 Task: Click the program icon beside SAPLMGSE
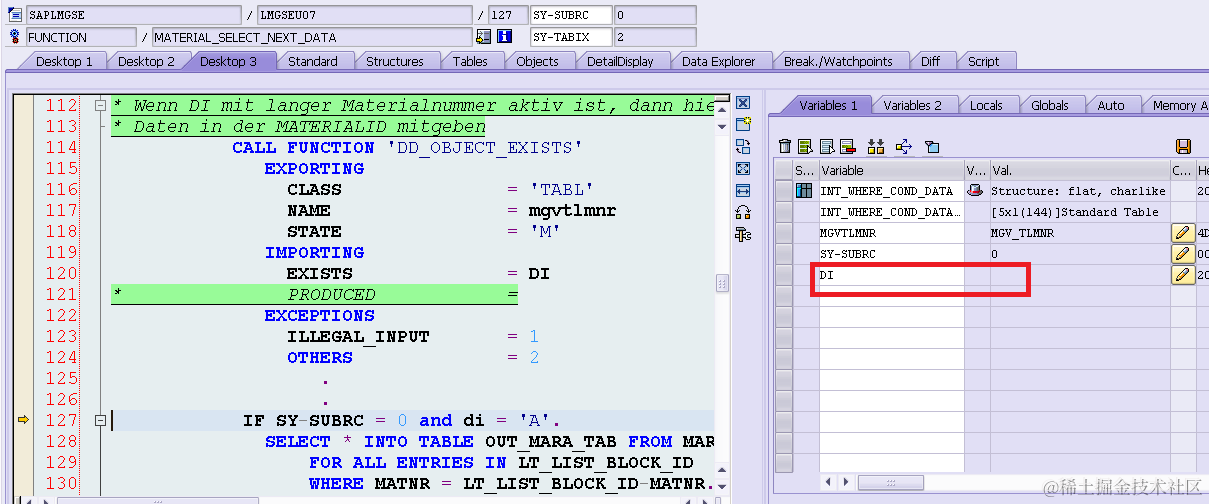(14, 15)
